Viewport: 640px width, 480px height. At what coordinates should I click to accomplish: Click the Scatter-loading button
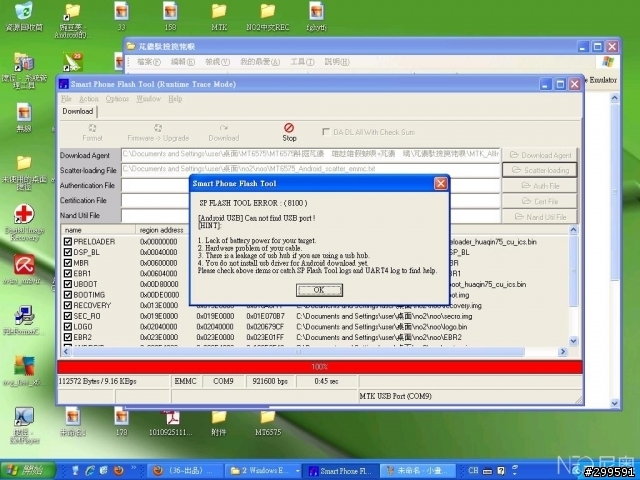pos(539,170)
